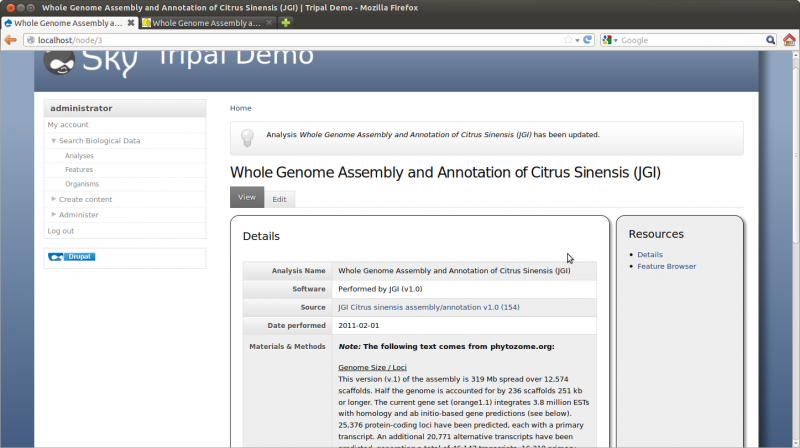Go to the Home breadcrumb link
Screen dimensions: 800x448
(240, 108)
